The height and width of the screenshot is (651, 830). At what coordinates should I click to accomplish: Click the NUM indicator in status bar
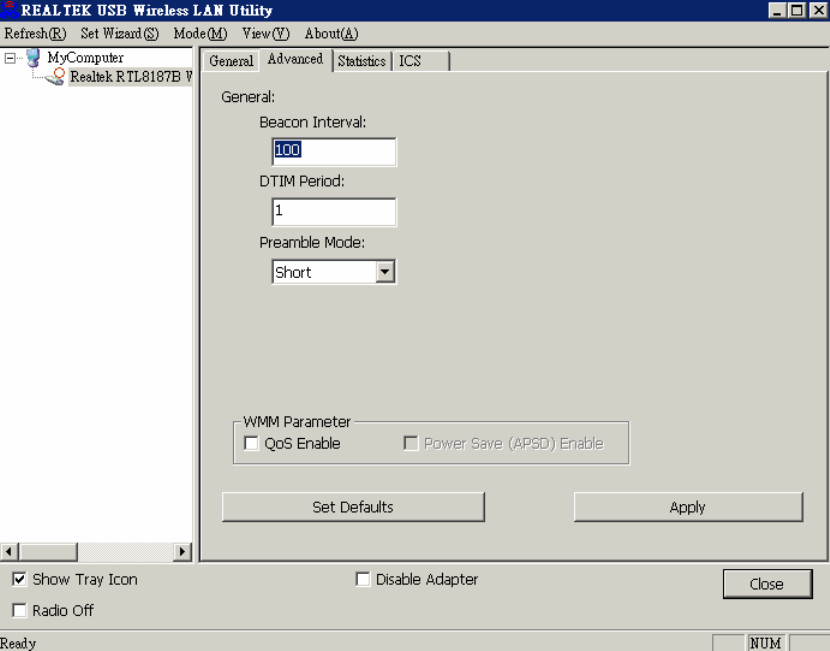[765, 643]
